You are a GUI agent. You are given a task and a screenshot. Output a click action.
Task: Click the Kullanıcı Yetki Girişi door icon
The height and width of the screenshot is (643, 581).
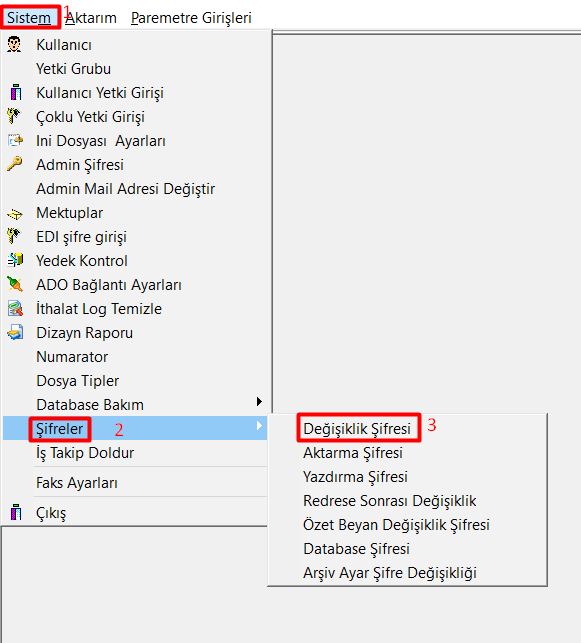16,92
